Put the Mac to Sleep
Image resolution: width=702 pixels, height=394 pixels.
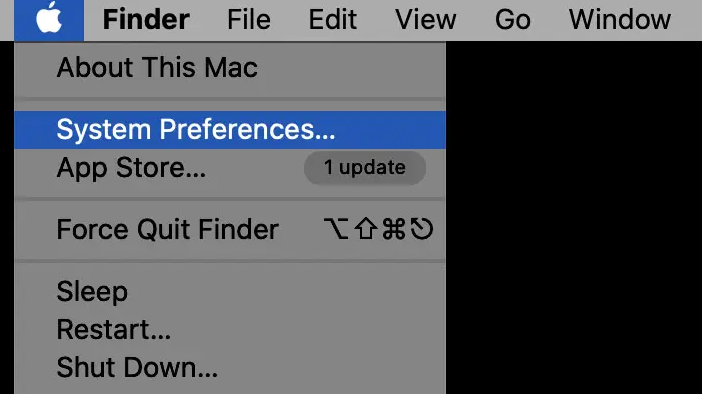pos(230,291)
